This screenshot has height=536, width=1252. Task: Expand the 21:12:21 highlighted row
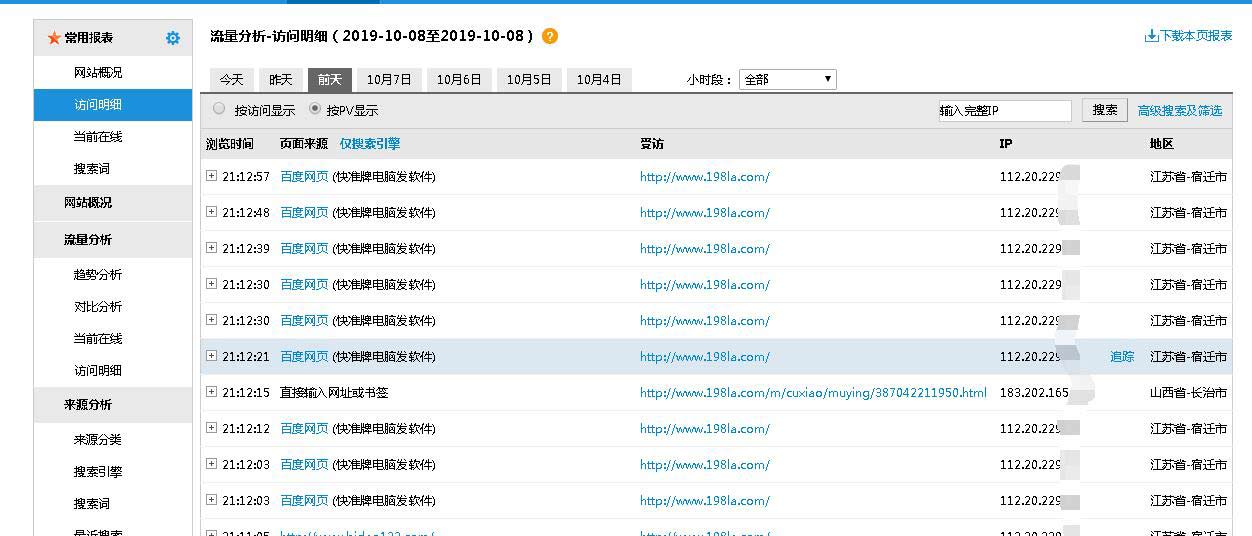[x=211, y=356]
